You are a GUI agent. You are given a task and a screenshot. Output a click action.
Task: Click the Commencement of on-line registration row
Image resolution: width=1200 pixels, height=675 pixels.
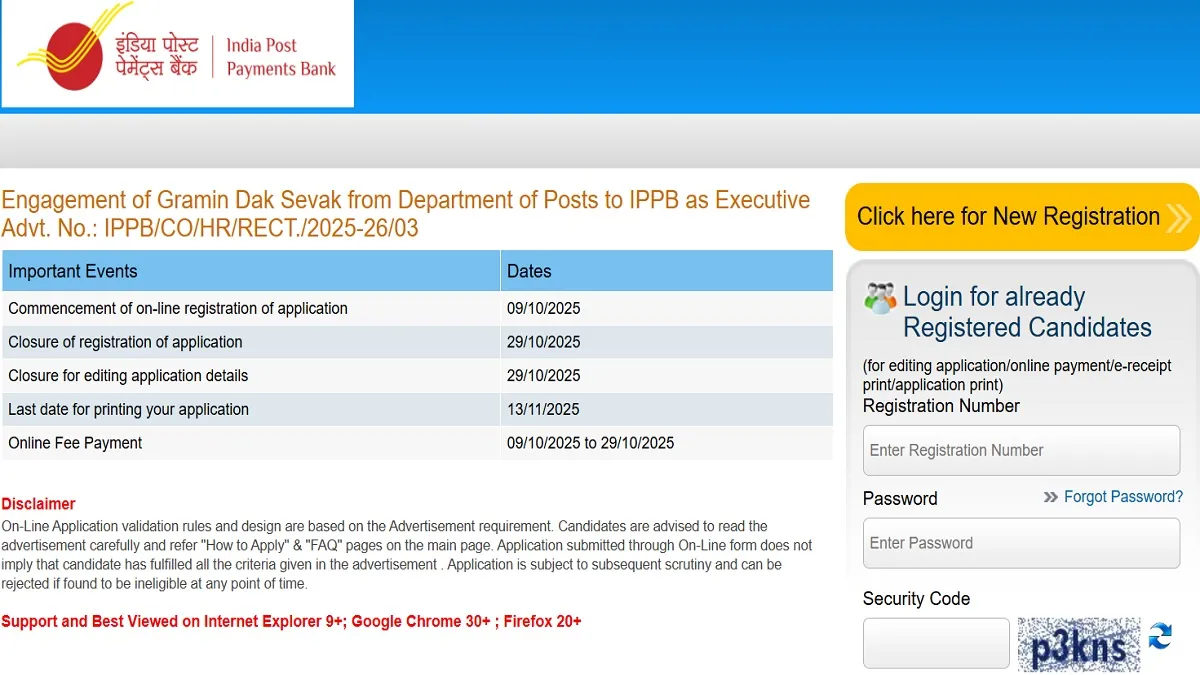point(178,308)
